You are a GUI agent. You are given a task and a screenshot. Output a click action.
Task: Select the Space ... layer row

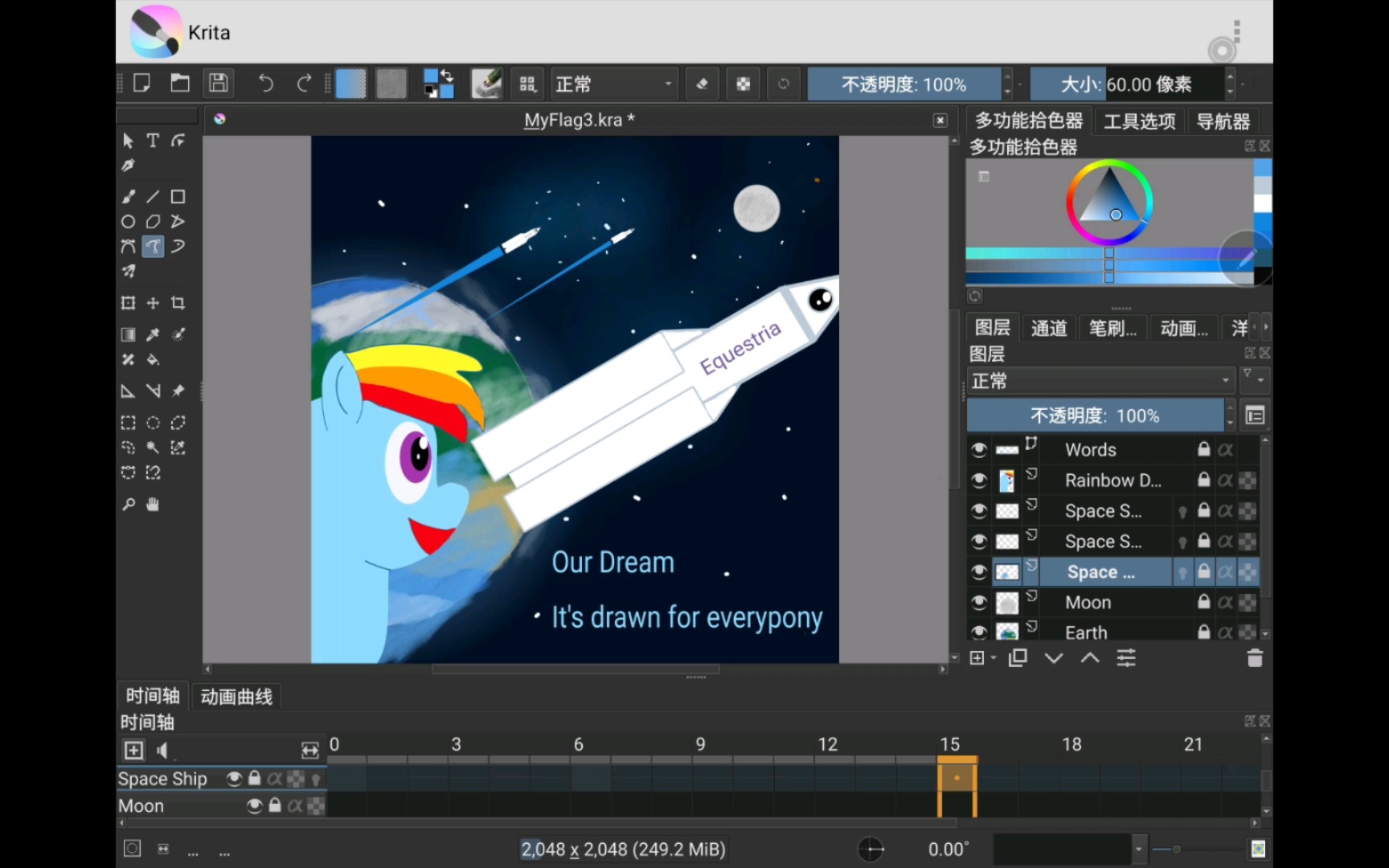(1113, 572)
